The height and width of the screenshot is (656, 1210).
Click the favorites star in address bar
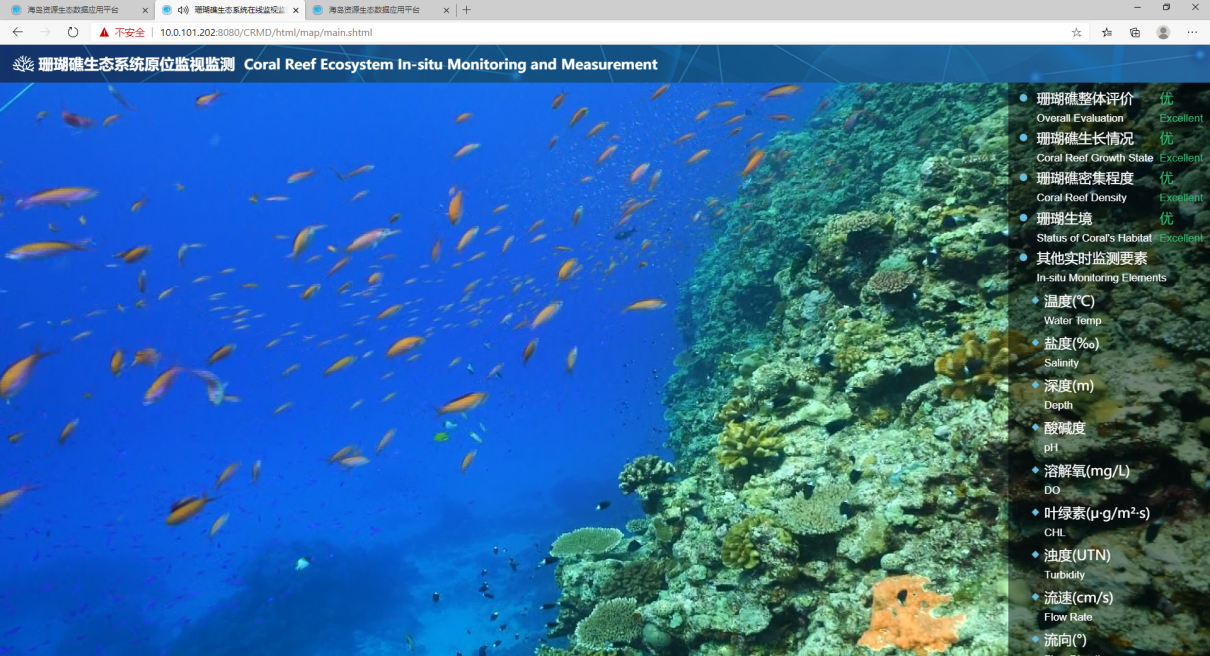(1077, 32)
